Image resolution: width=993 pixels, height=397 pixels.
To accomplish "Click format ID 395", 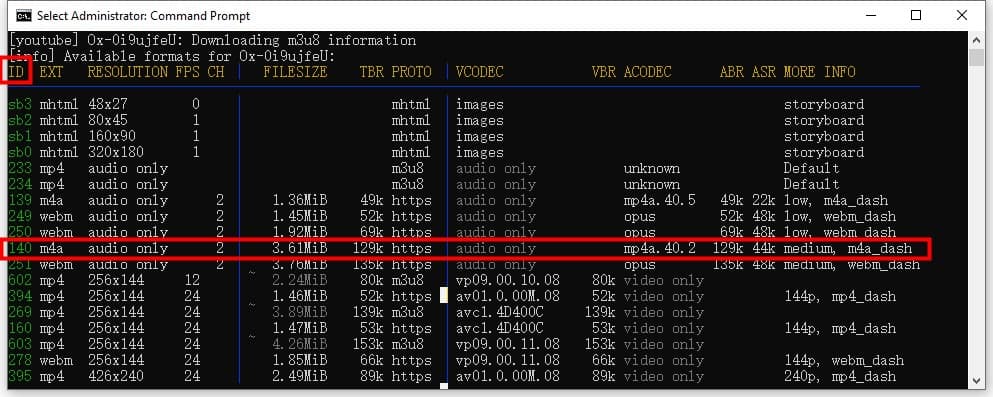I will (x=20, y=376).
